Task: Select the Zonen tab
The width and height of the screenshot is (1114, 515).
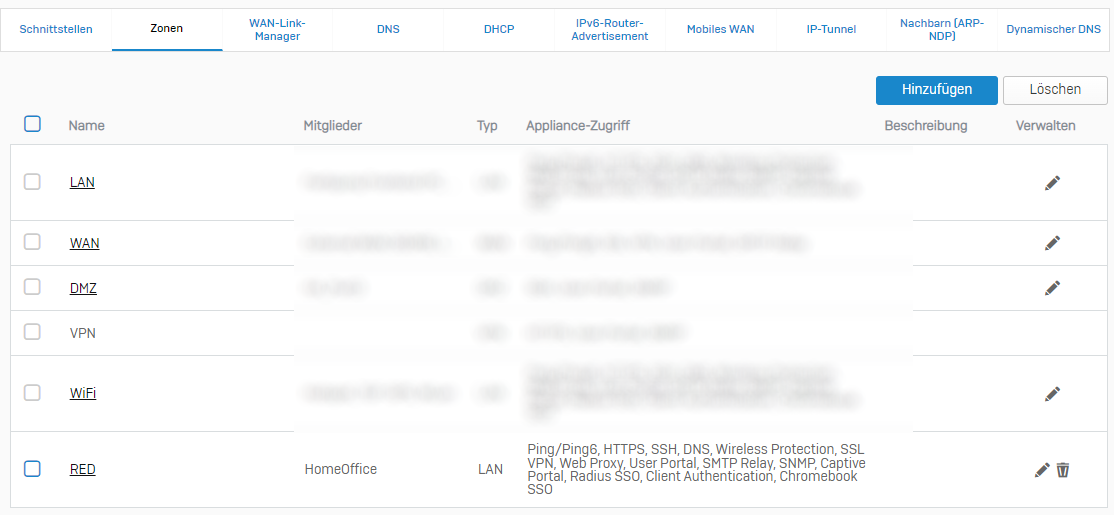Action: point(167,30)
